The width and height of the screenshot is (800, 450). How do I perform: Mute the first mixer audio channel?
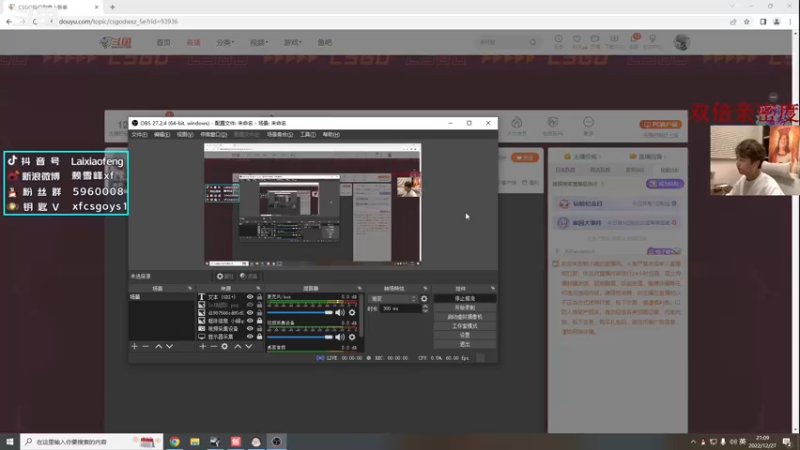(340, 312)
